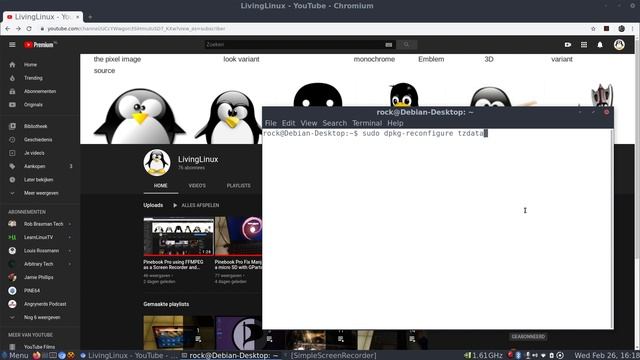640x360 pixels.
Task: Open Aankopen purchases entry
Action: [34, 167]
